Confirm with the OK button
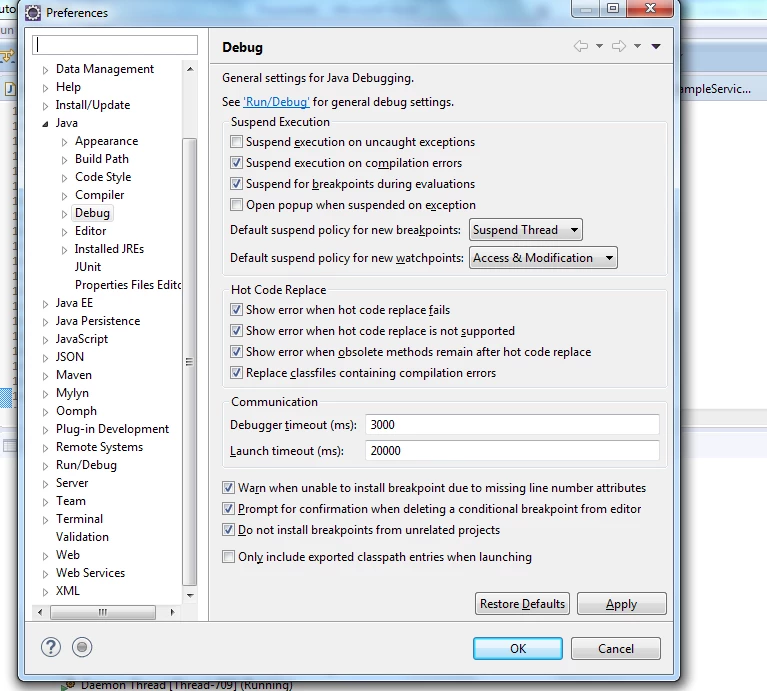The image size is (767, 691). 518,648
